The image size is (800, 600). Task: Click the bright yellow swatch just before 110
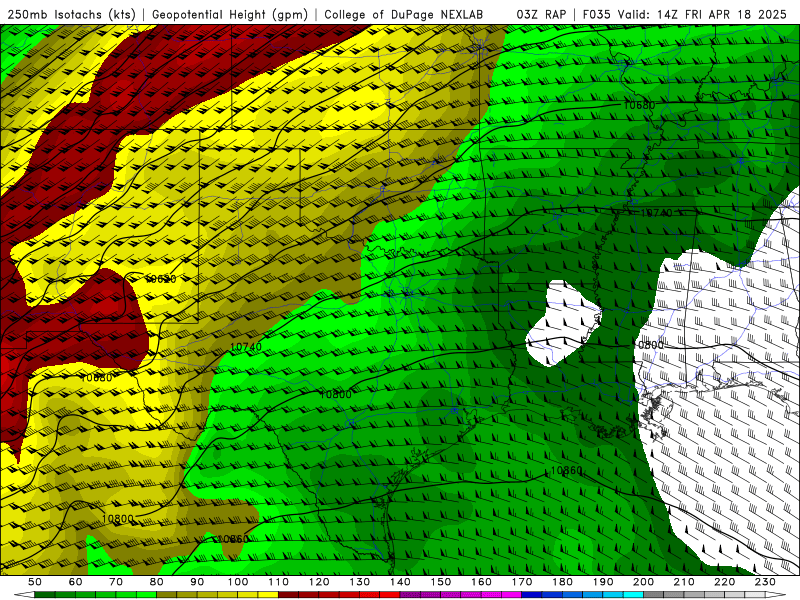[x=268, y=595]
